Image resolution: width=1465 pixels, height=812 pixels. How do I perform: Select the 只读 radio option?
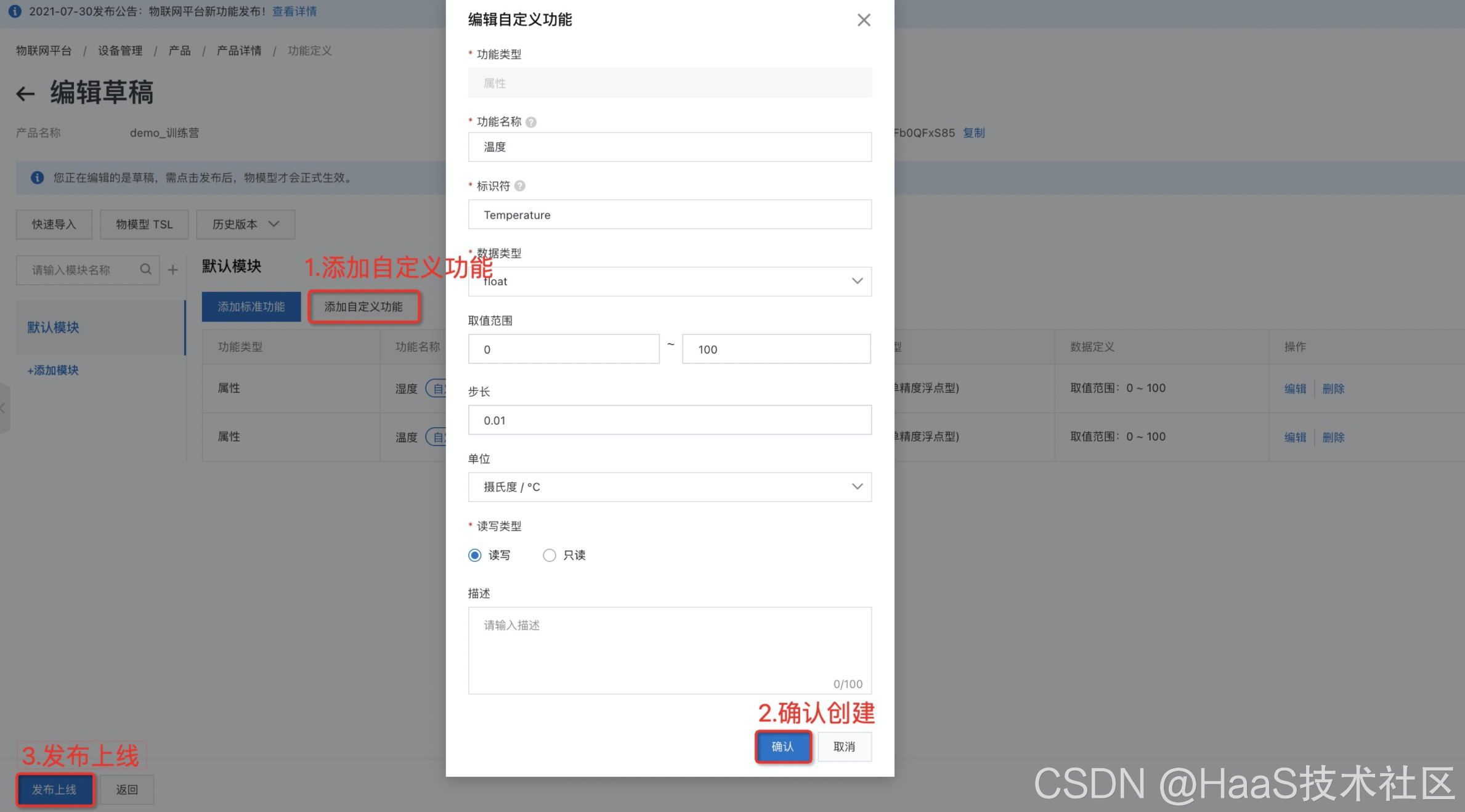pos(549,555)
